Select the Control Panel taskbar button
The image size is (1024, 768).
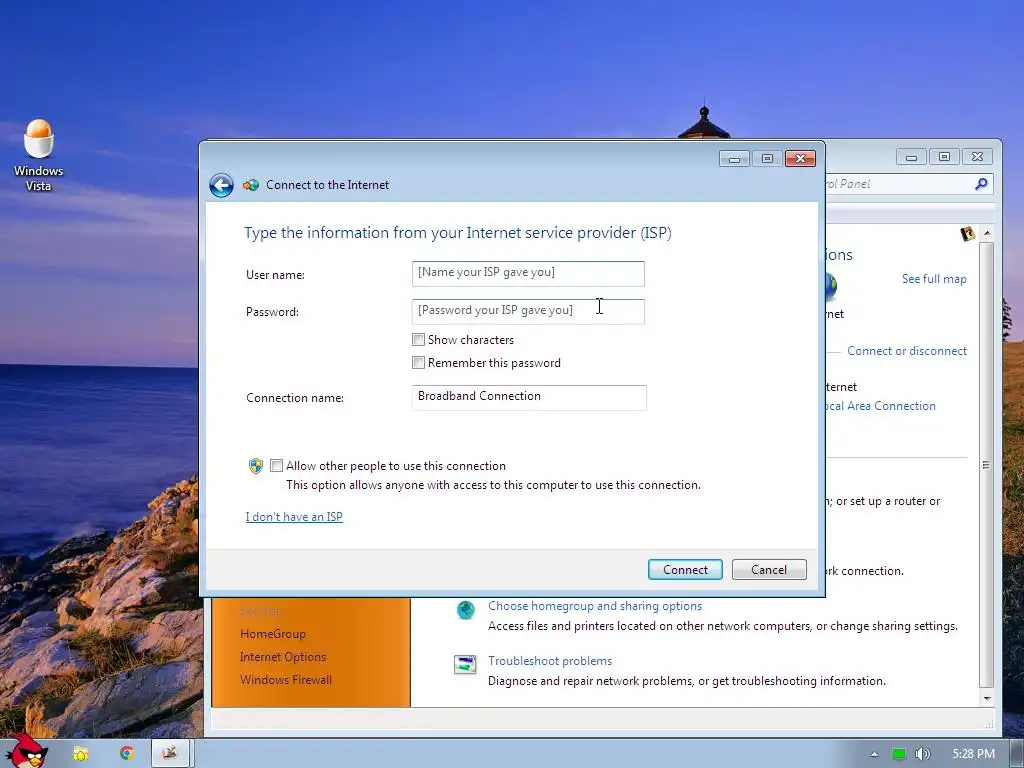170,753
